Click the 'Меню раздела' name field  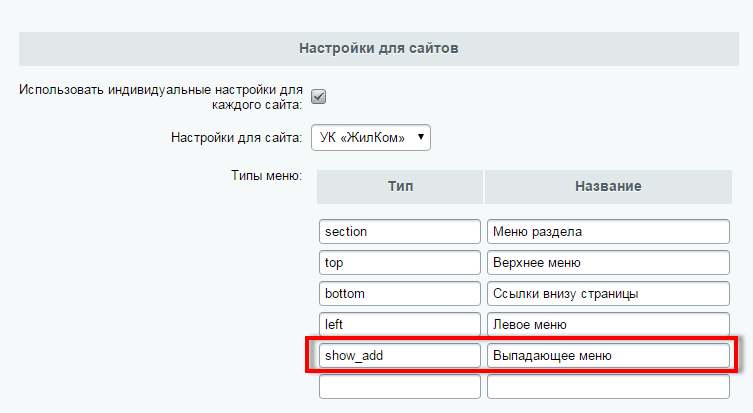tap(608, 231)
